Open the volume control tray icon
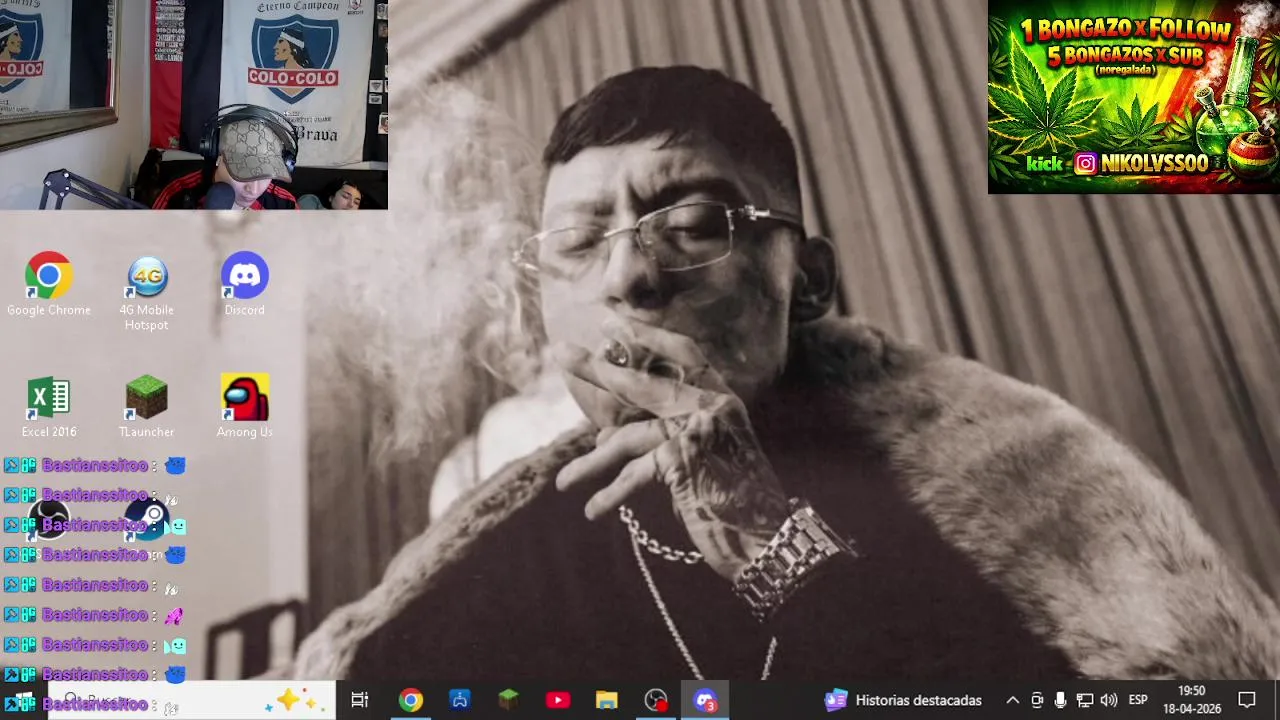The image size is (1280, 720). [x=1108, y=700]
